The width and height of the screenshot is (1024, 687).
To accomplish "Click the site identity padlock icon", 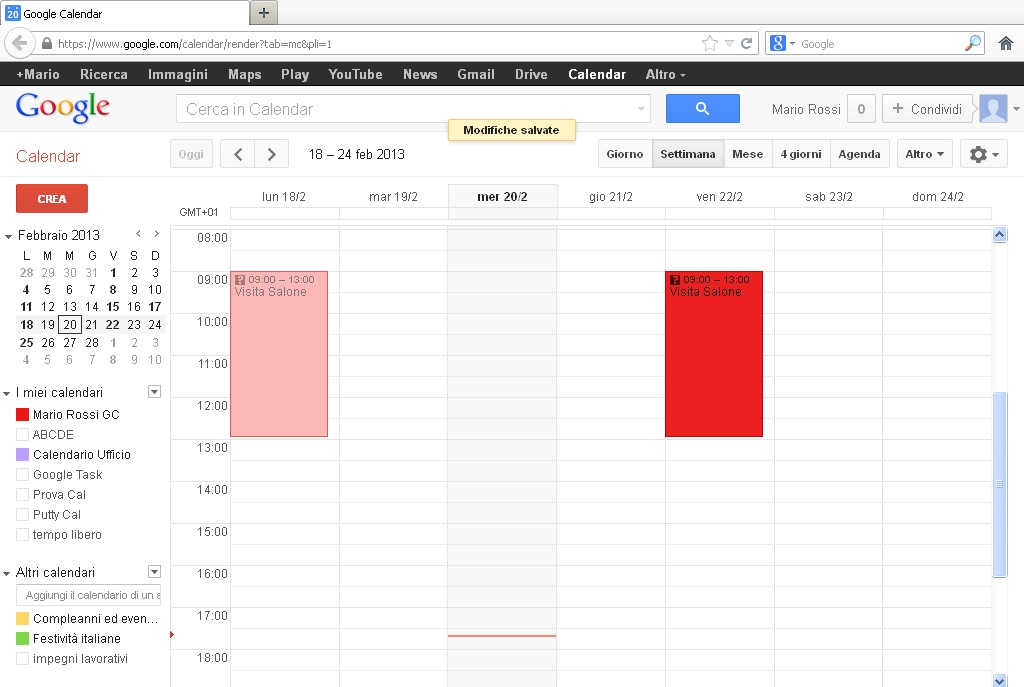I will (x=46, y=44).
